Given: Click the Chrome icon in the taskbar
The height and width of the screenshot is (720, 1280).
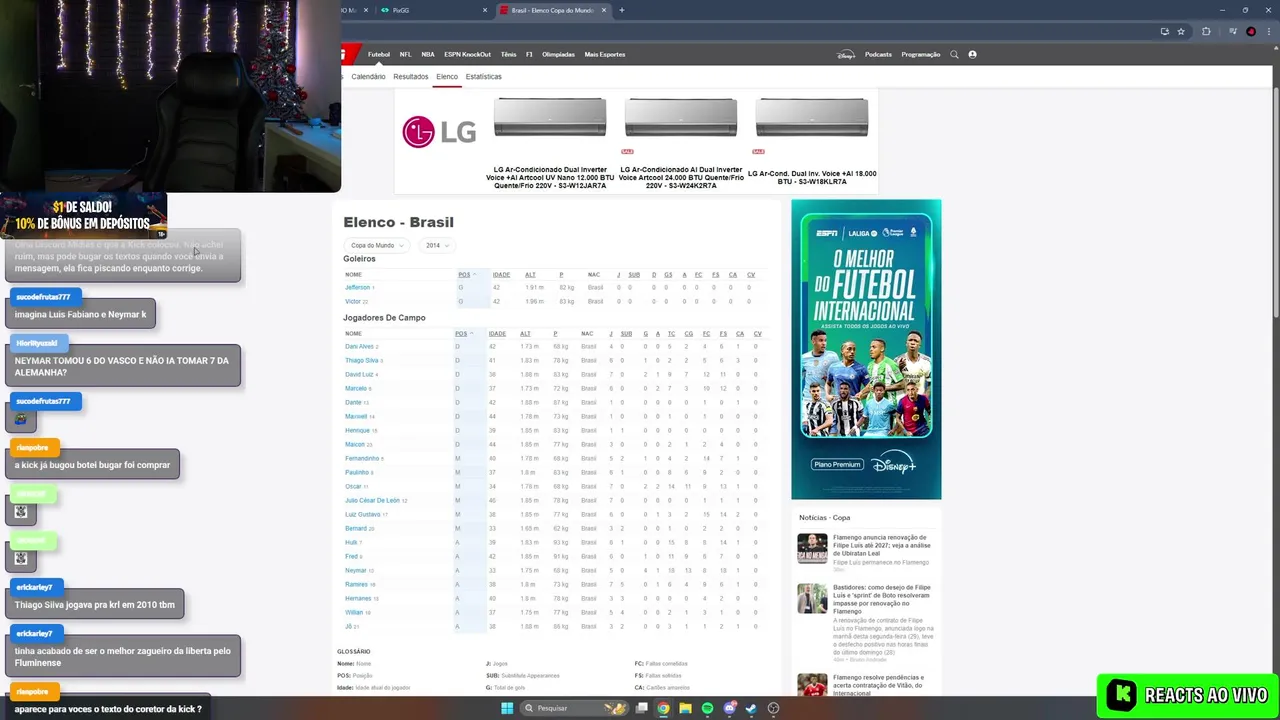Looking at the screenshot, I should point(663,708).
